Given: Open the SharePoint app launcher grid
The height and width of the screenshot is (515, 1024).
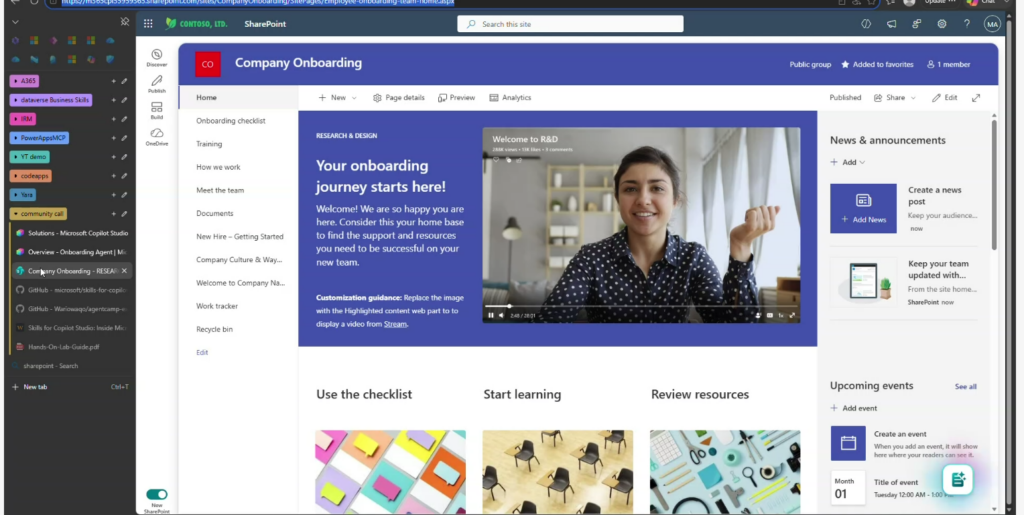Looking at the screenshot, I should tap(148, 24).
